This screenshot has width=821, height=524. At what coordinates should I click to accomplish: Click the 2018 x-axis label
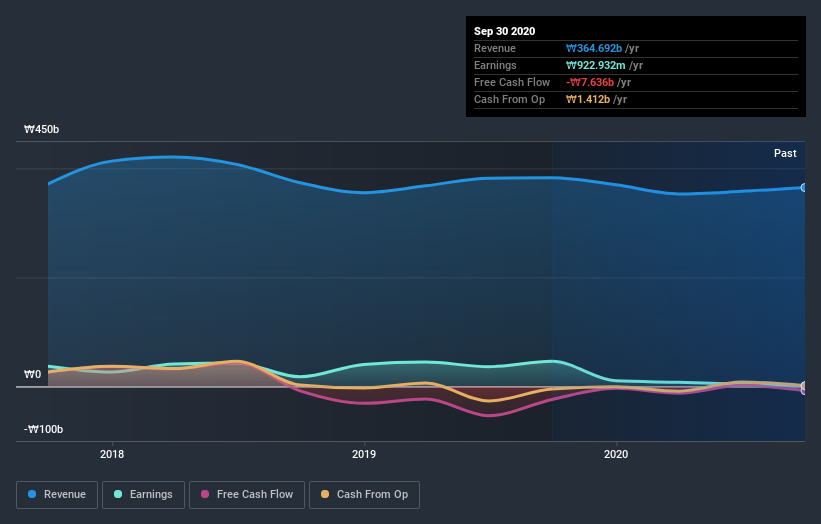pos(112,454)
